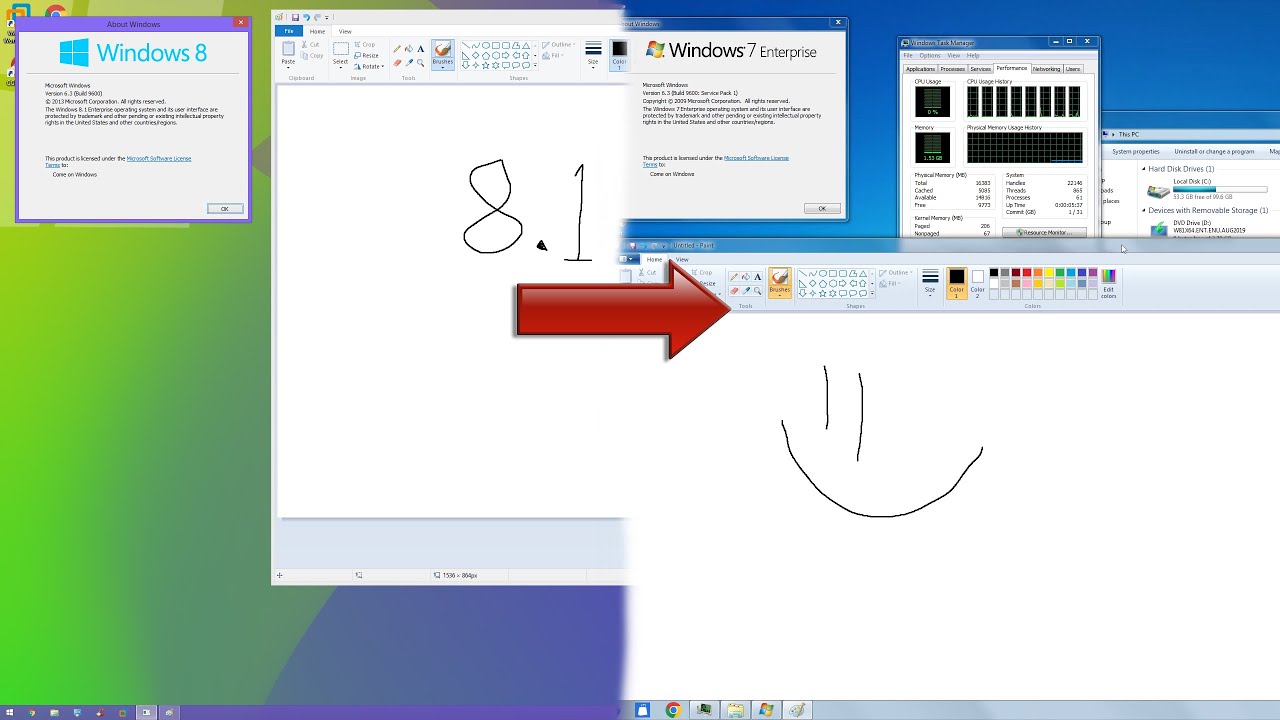Click the DVD Drive (D:) icon
Image resolution: width=1280 pixels, height=720 pixels.
click(1159, 229)
